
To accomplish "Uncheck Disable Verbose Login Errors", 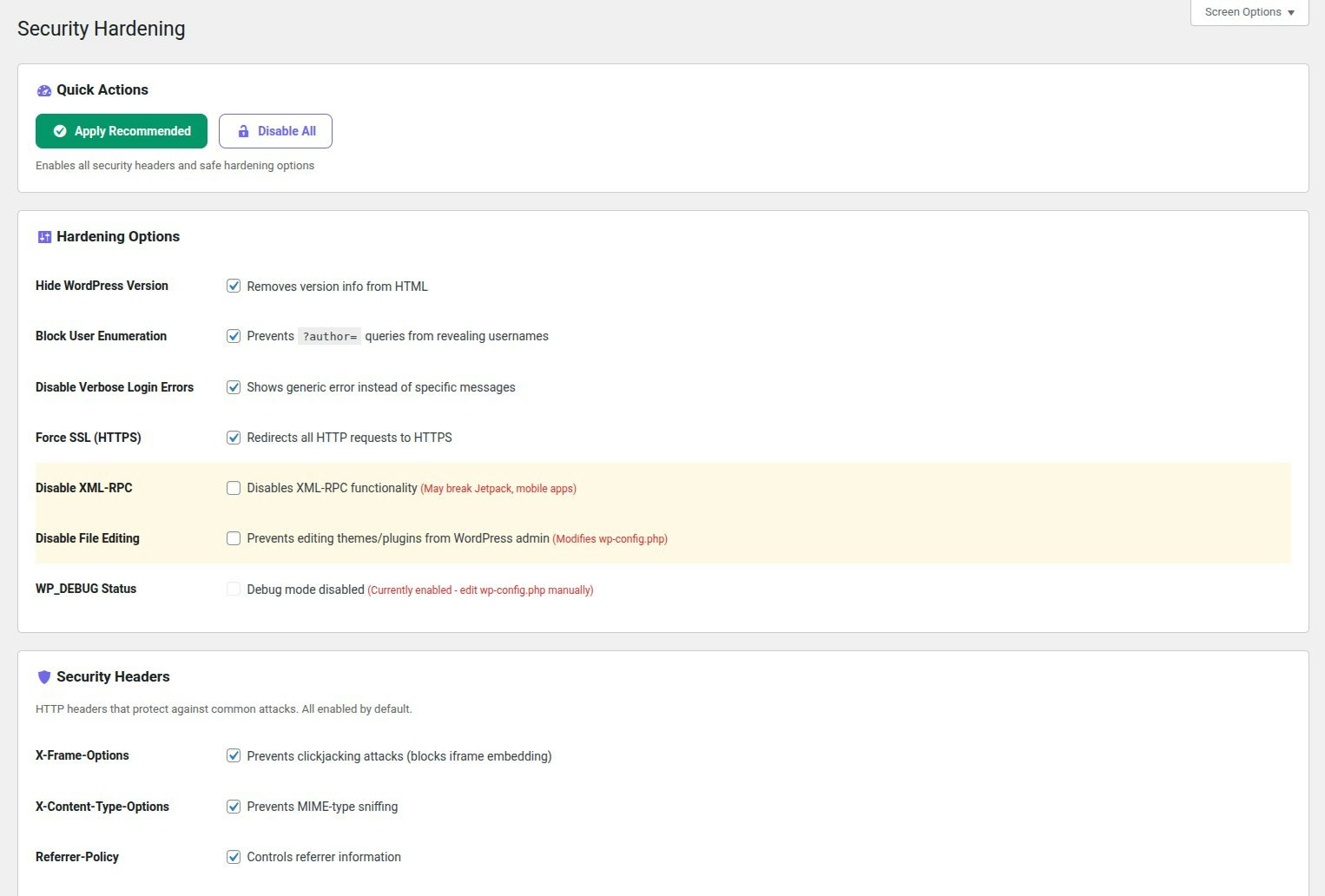I will click(x=234, y=387).
